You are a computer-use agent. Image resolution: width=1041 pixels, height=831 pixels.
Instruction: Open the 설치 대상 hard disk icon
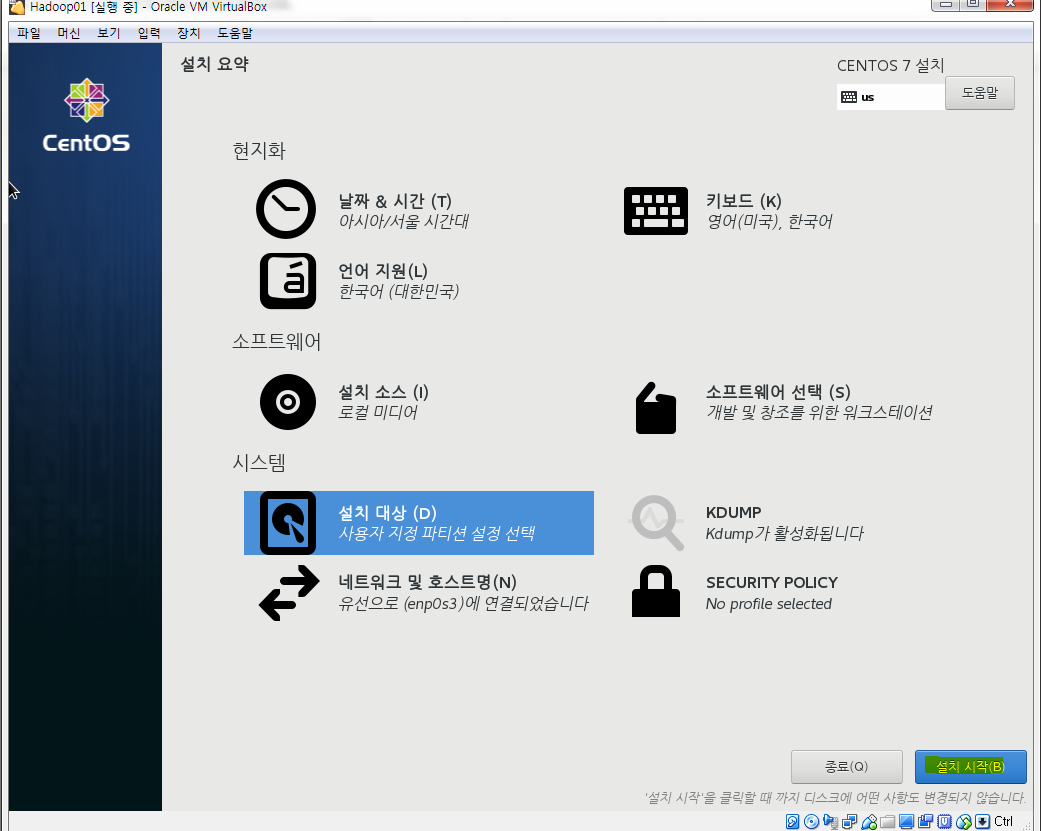[x=287, y=523]
